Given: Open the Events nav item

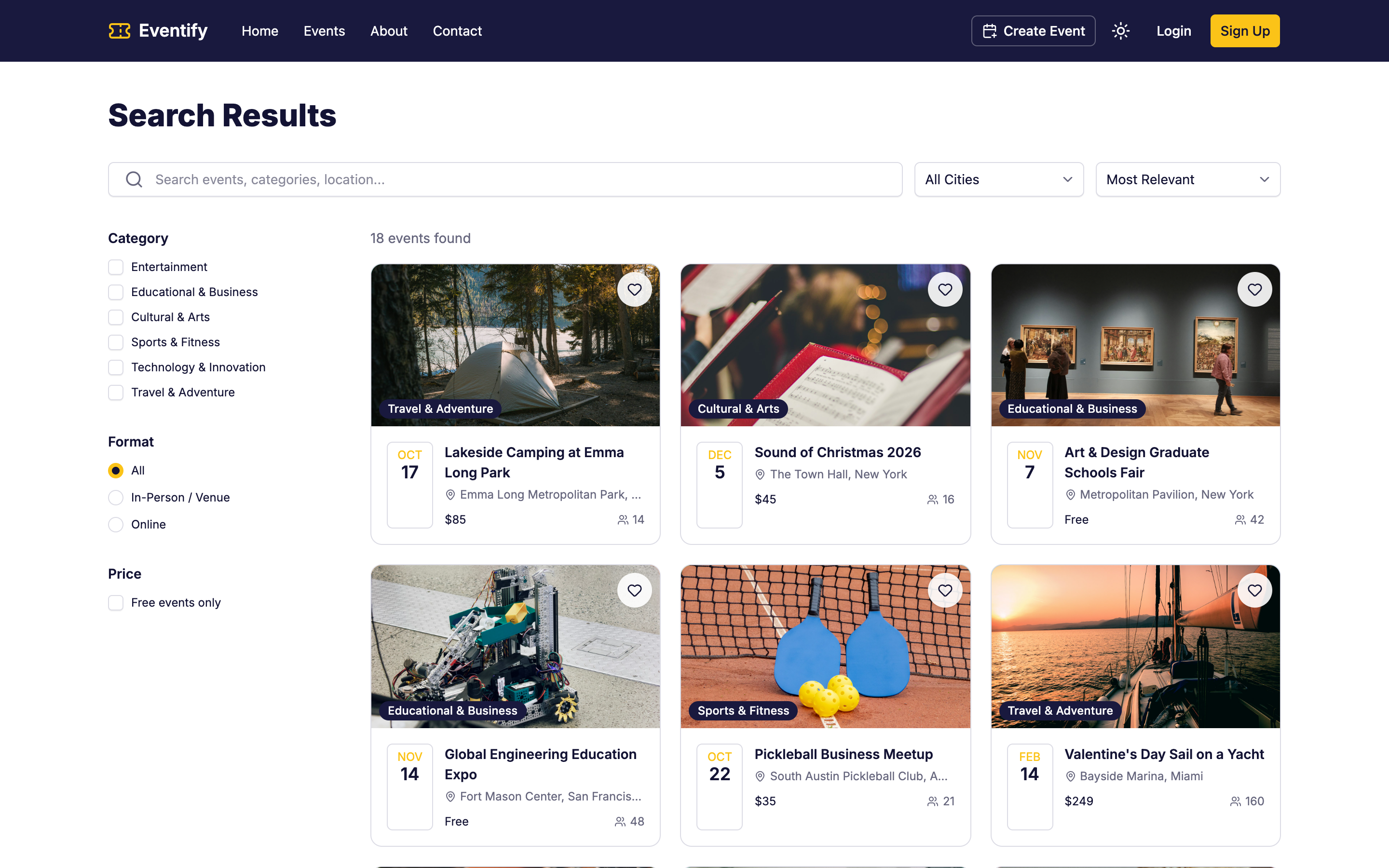Looking at the screenshot, I should [324, 31].
